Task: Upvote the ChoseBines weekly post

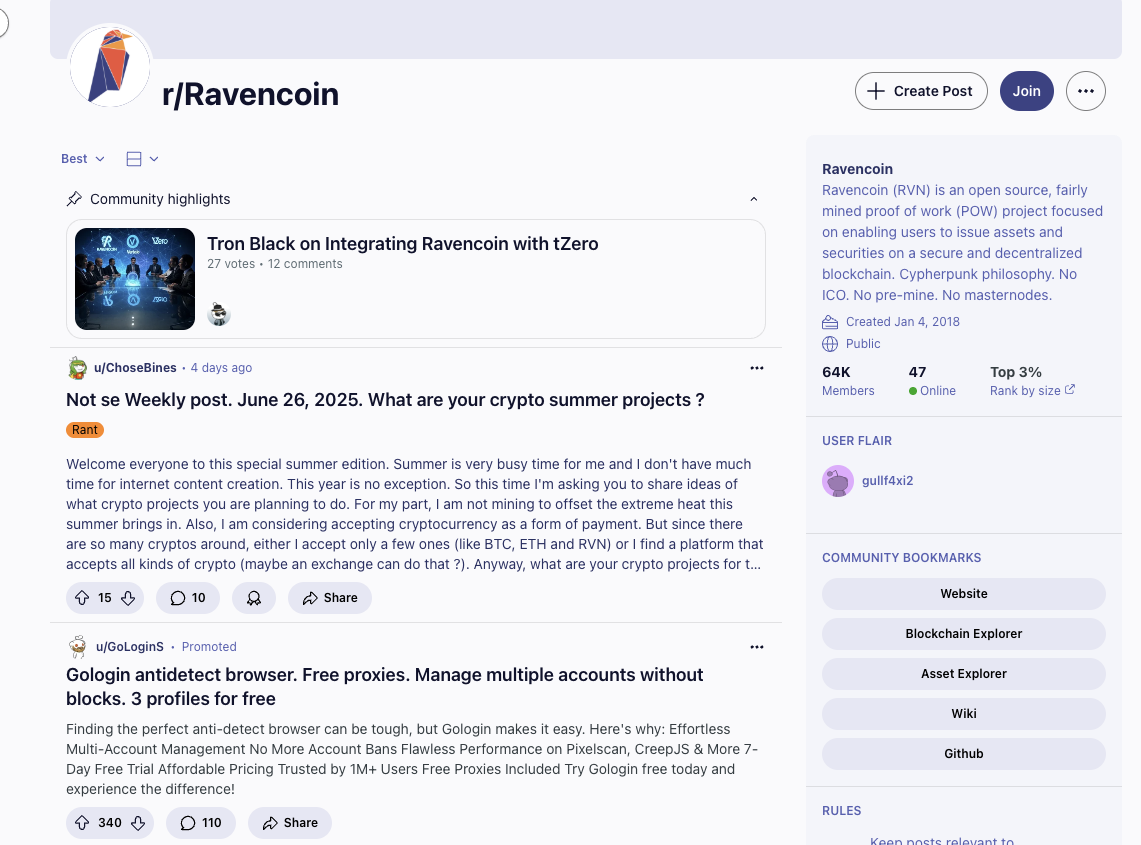Action: (82, 598)
